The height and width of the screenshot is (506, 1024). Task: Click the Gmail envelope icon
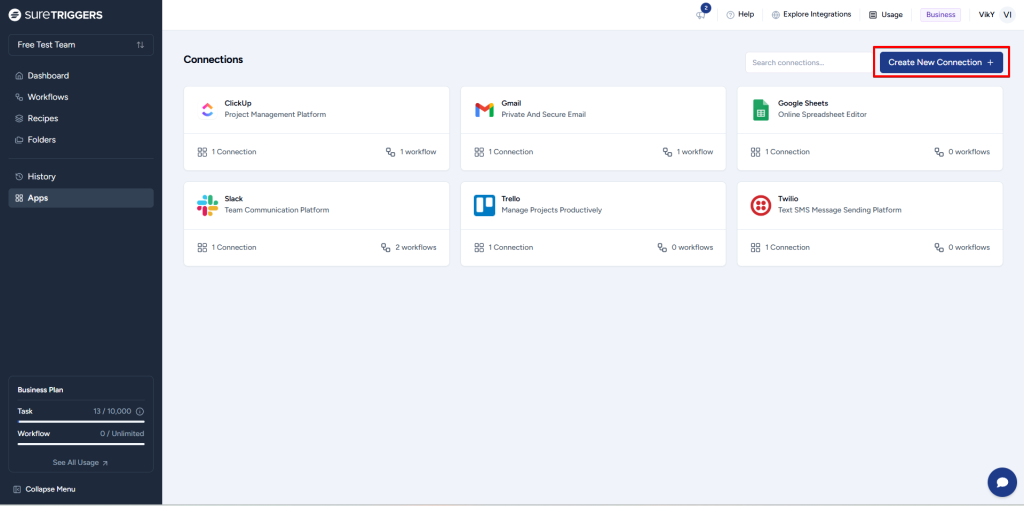[484, 109]
